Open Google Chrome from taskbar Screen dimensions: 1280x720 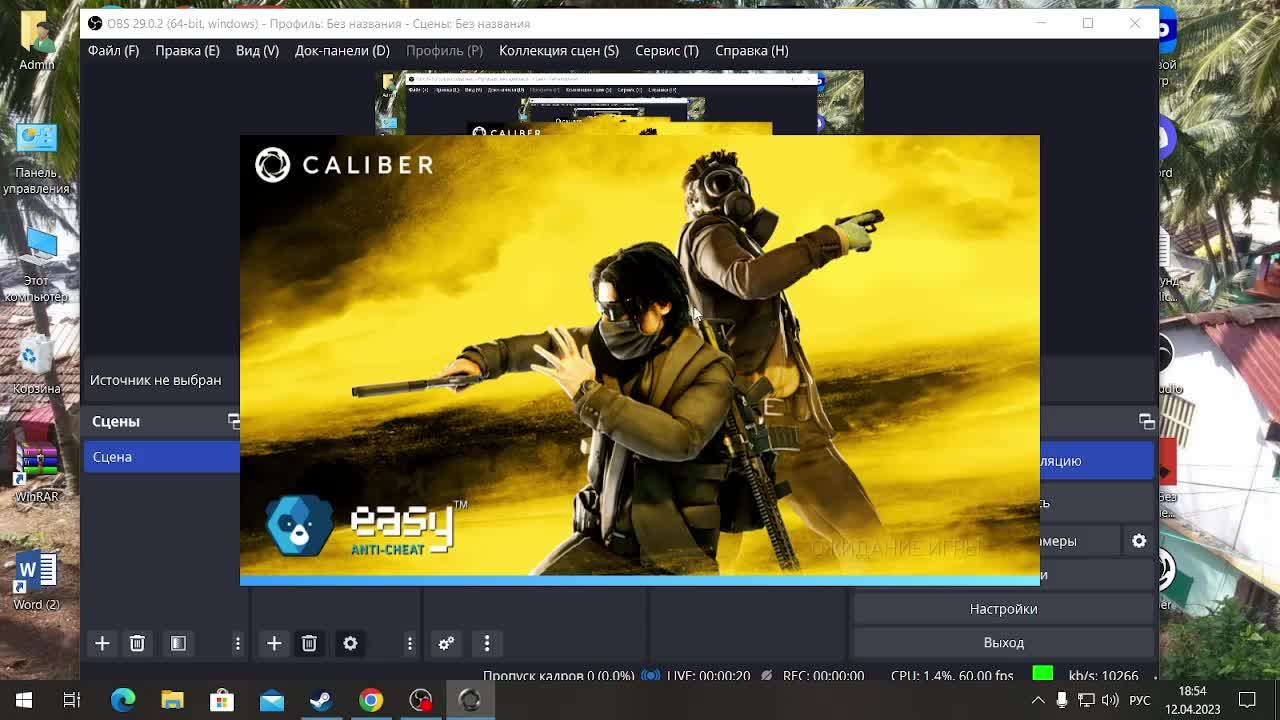(x=371, y=700)
